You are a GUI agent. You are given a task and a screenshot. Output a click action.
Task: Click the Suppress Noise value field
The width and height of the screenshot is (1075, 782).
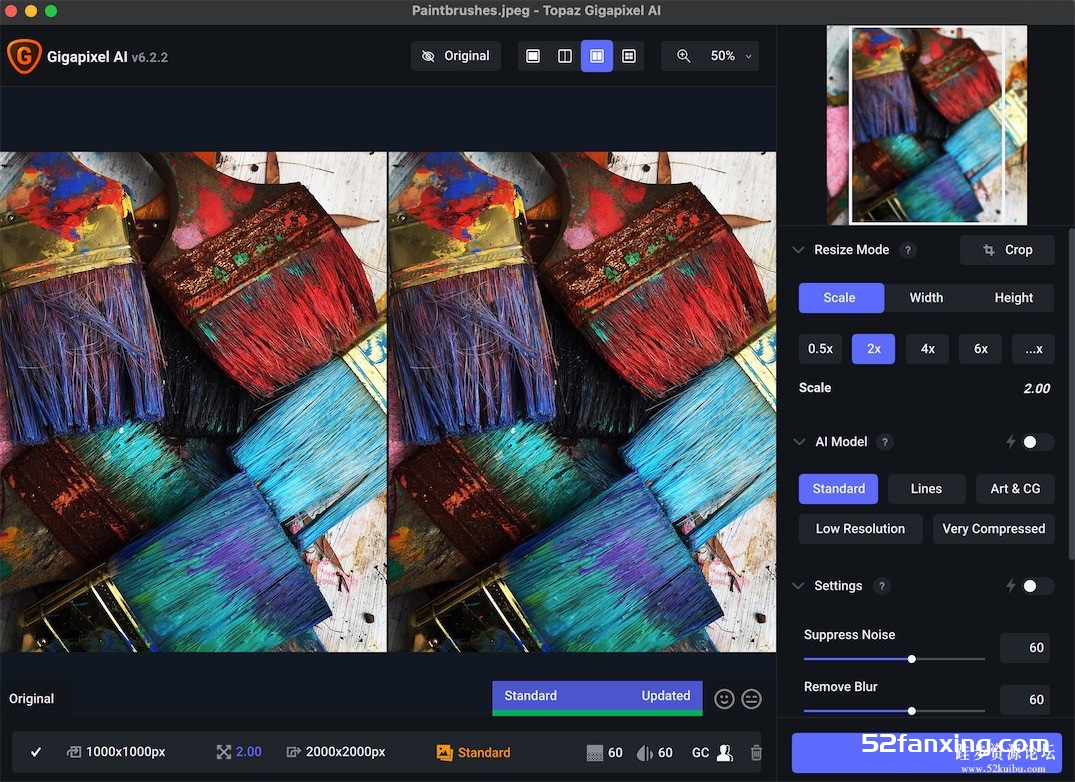click(x=1026, y=648)
